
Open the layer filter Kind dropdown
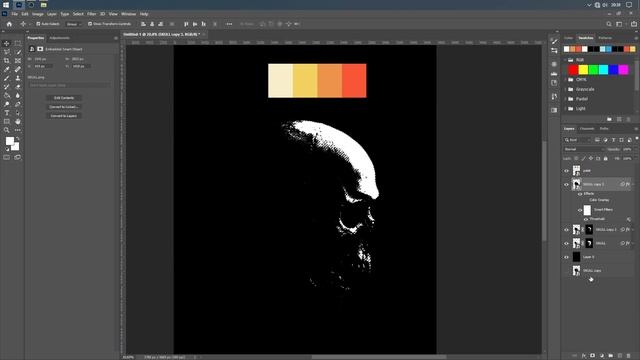(578, 140)
